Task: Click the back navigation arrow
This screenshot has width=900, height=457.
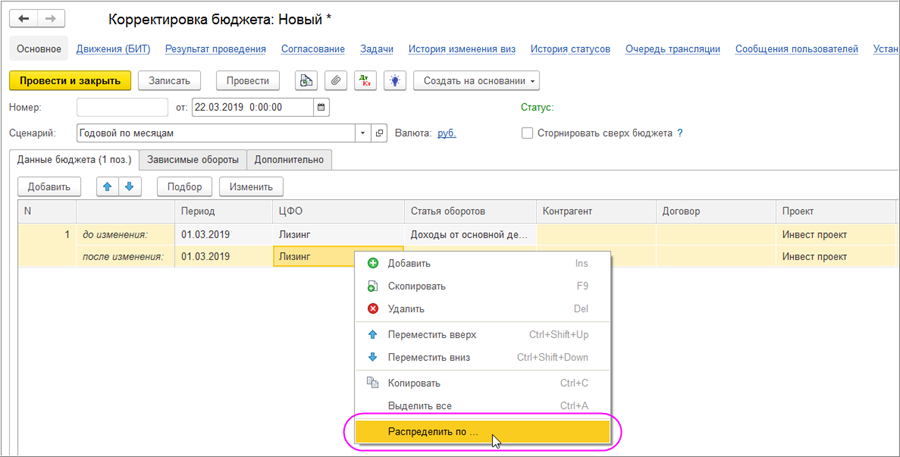Action: coord(25,19)
